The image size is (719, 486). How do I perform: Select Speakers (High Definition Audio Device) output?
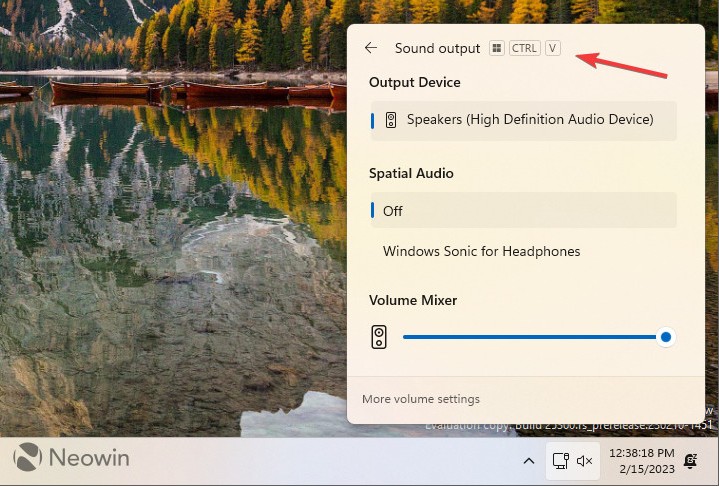click(529, 120)
